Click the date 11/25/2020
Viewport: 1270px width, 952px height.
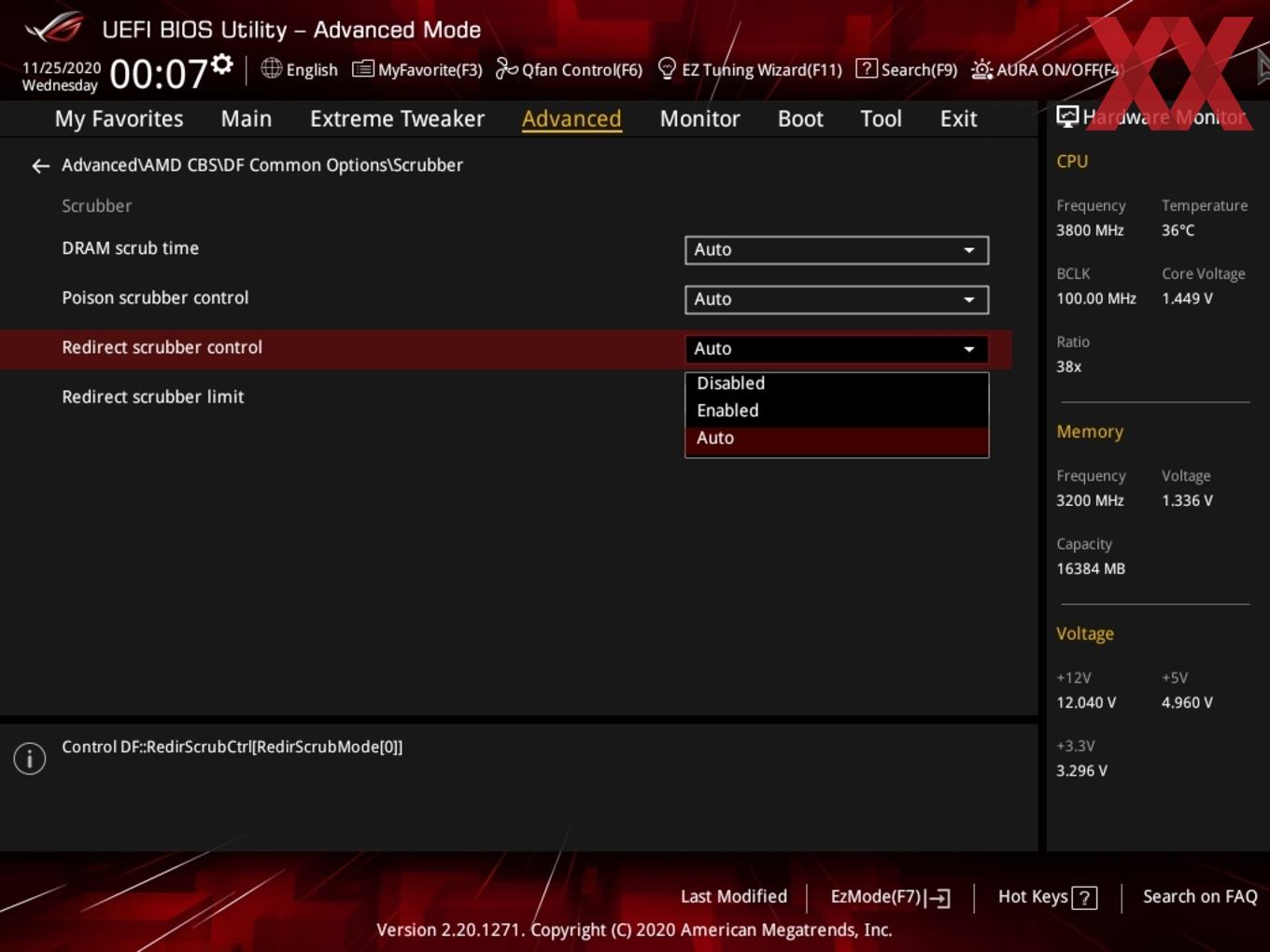click(62, 68)
